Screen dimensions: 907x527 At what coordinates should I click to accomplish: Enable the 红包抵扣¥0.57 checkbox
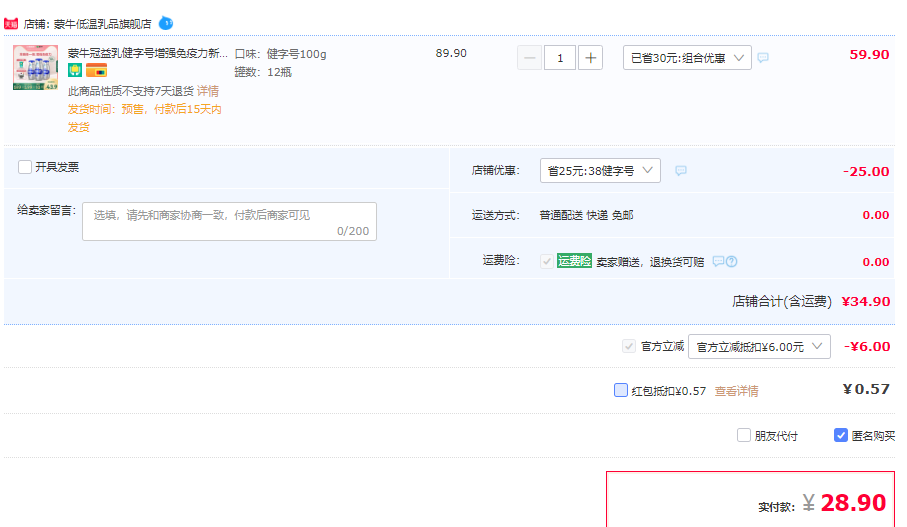[621, 390]
